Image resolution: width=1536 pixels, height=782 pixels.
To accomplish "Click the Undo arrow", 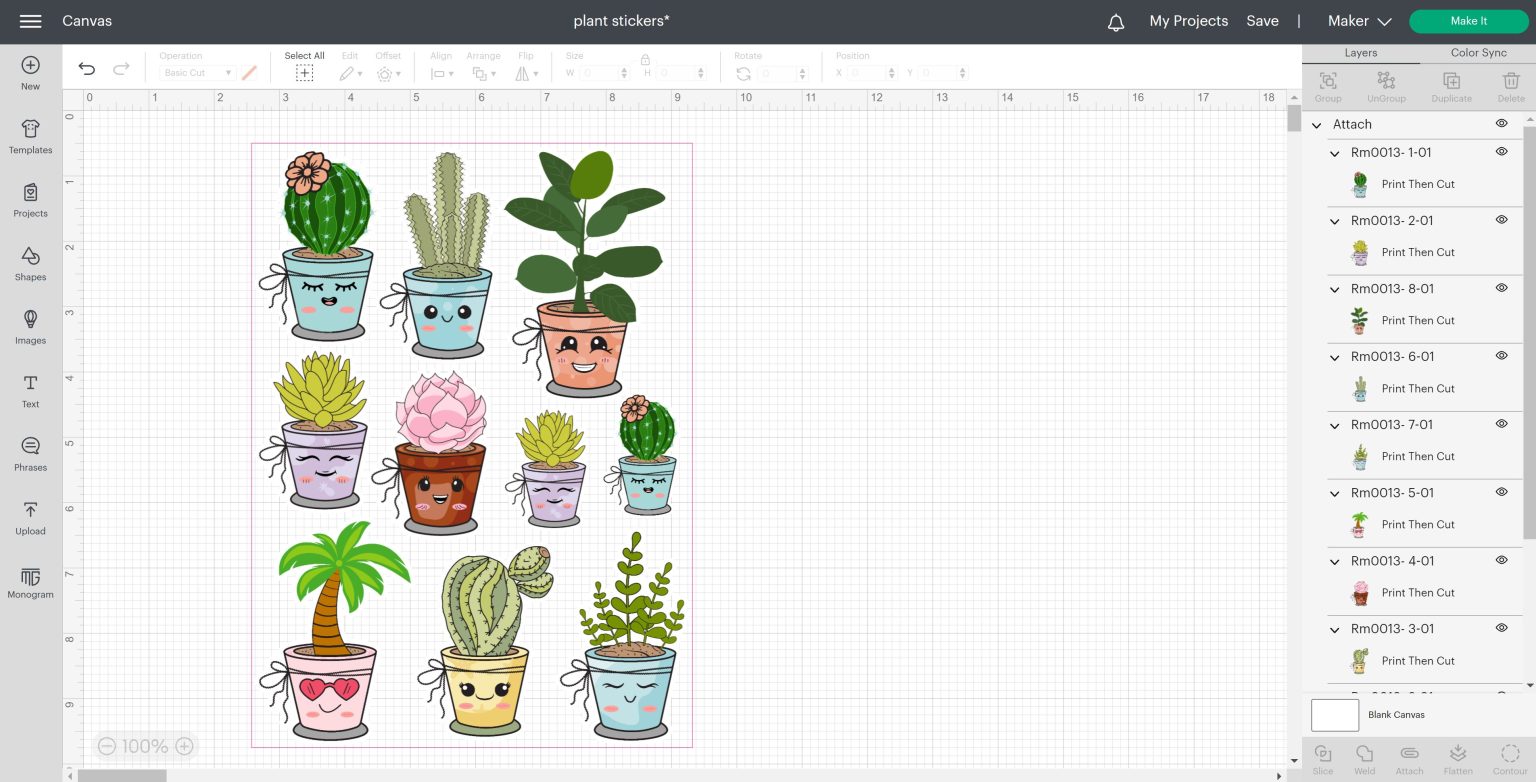I will pos(87,69).
